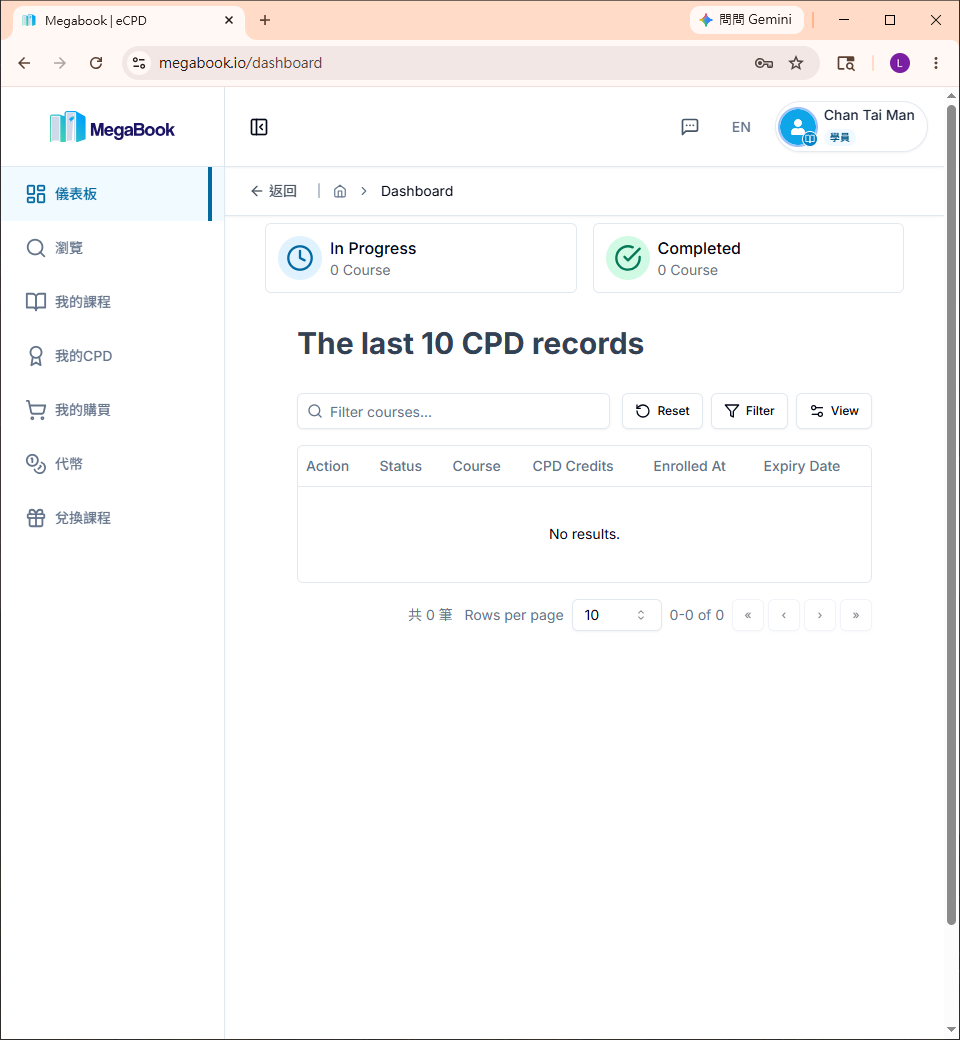Click the MegaBook logo
The image size is (960, 1040).
(x=112, y=127)
